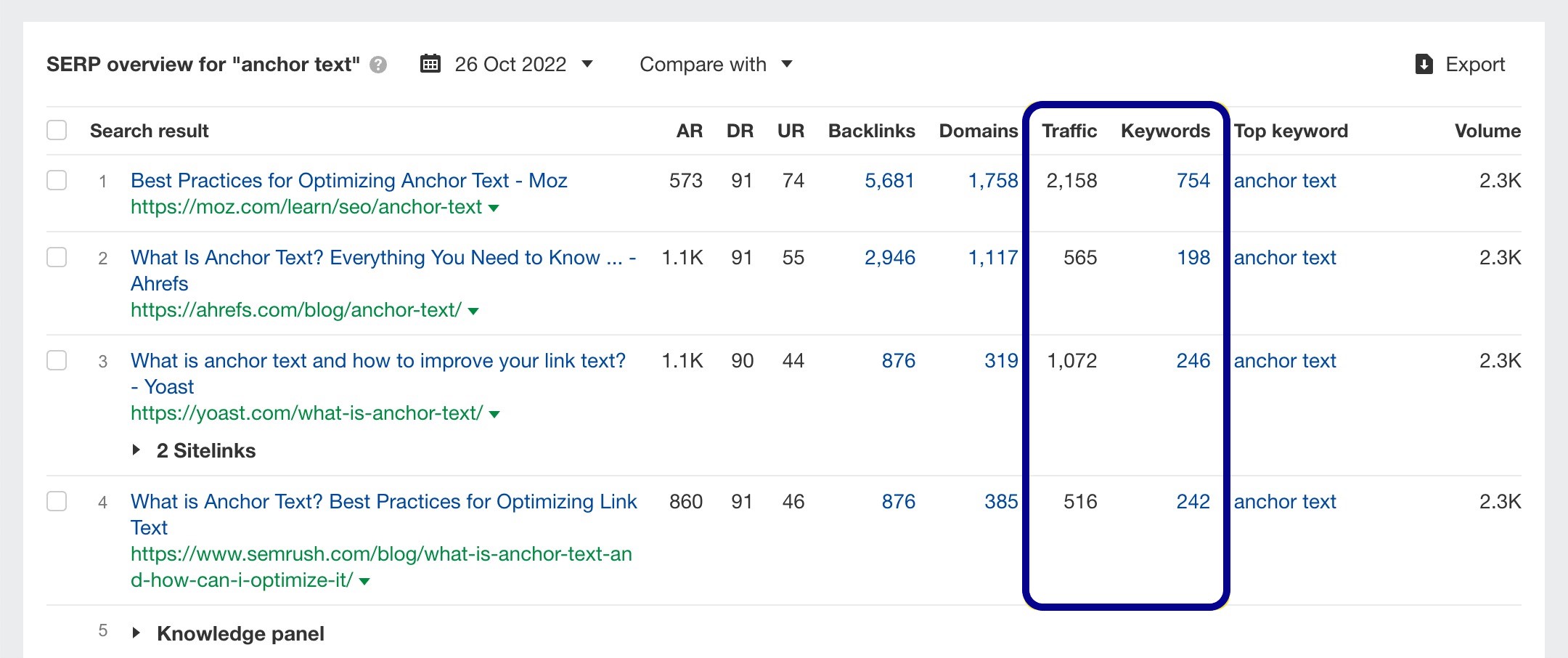This screenshot has width=1568, height=658.
Task: Open the 319 domains count for Yoast
Action: pyautogui.click(x=1001, y=360)
